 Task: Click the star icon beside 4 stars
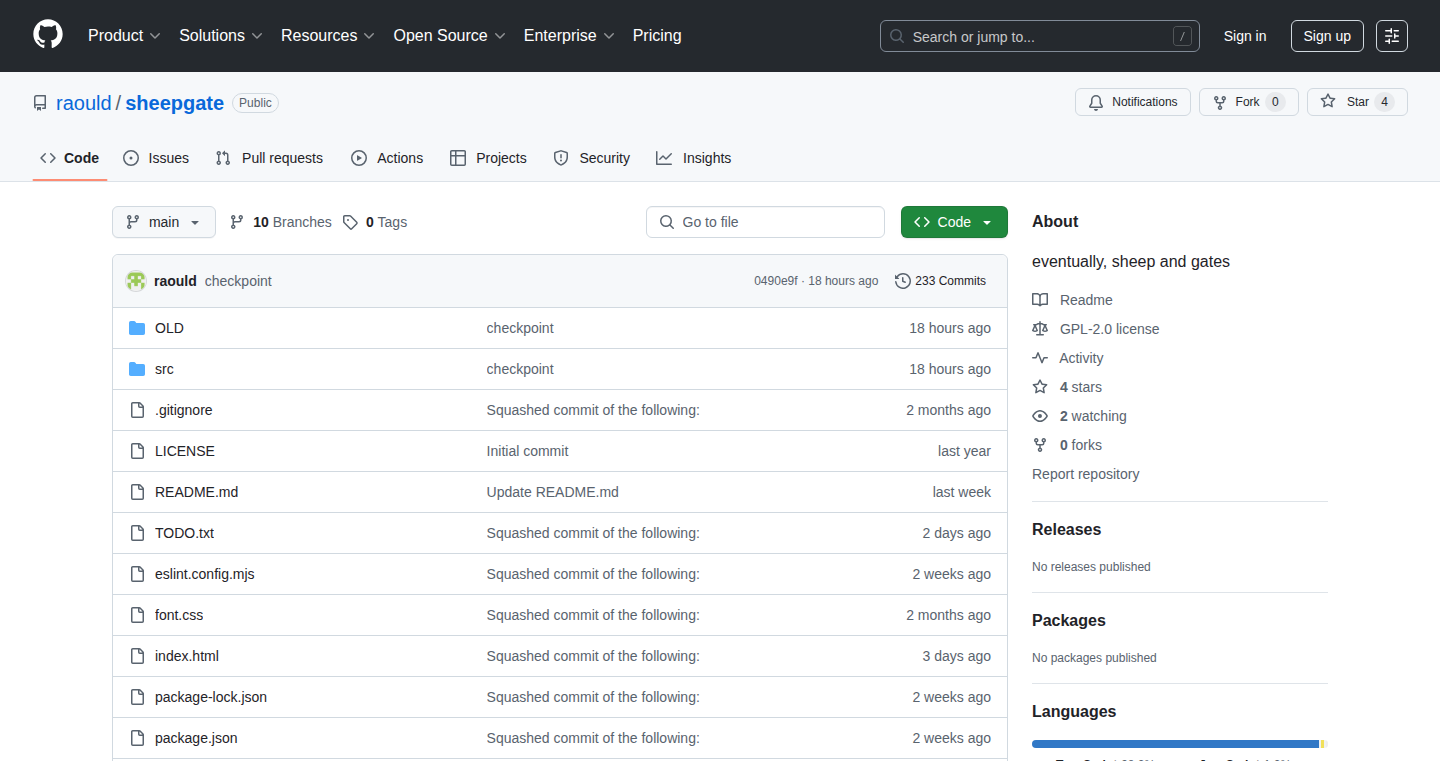(x=1040, y=387)
